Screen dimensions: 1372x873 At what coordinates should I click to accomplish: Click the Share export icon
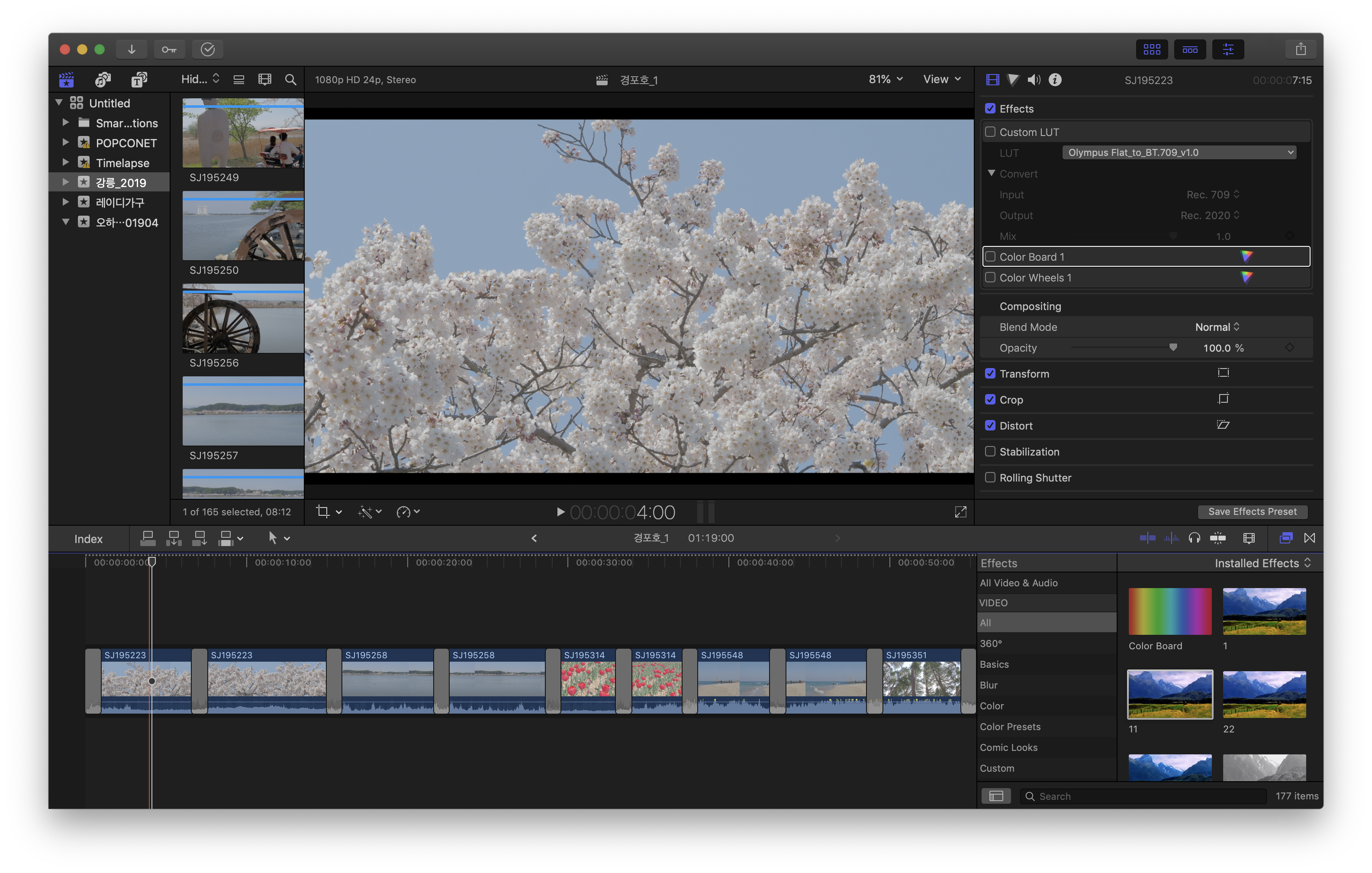point(1300,50)
